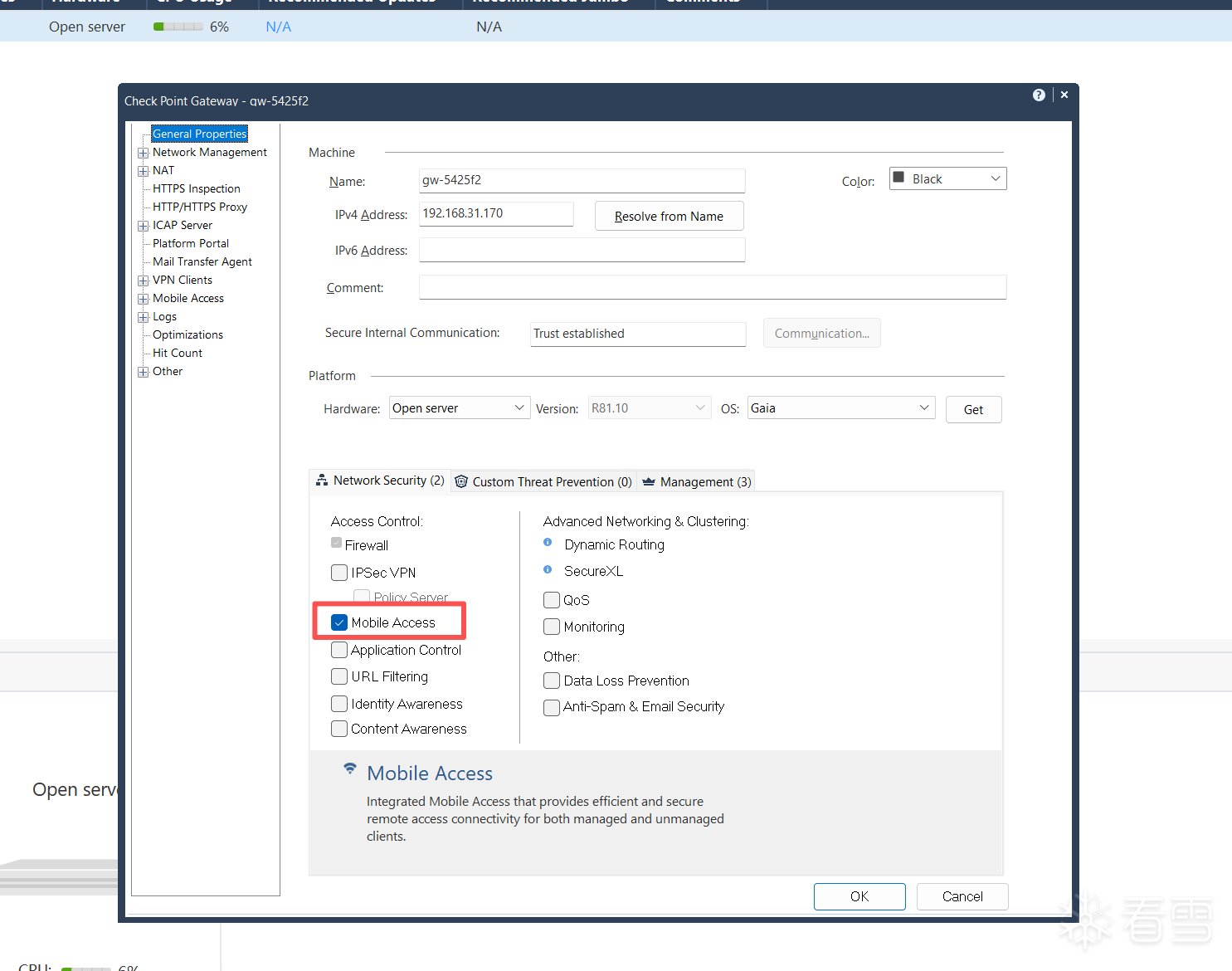Expand the Network Management tree node

point(143,153)
